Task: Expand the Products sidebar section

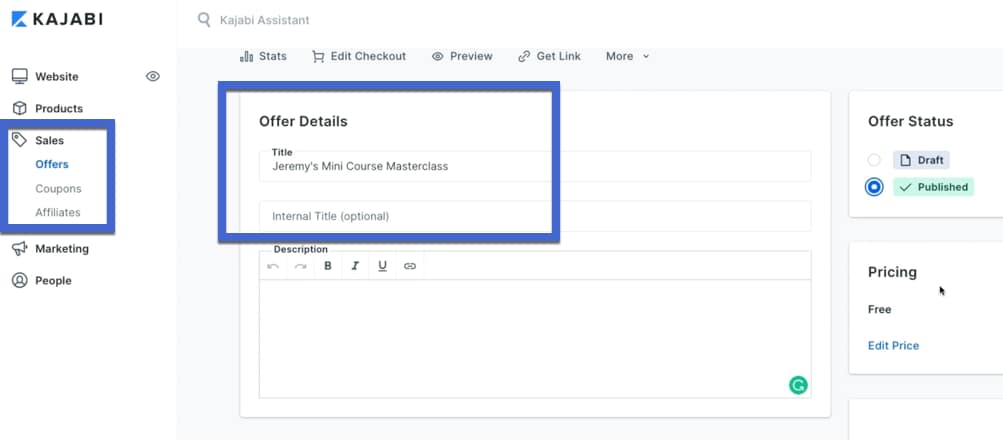Action: pyautogui.click(x=58, y=108)
